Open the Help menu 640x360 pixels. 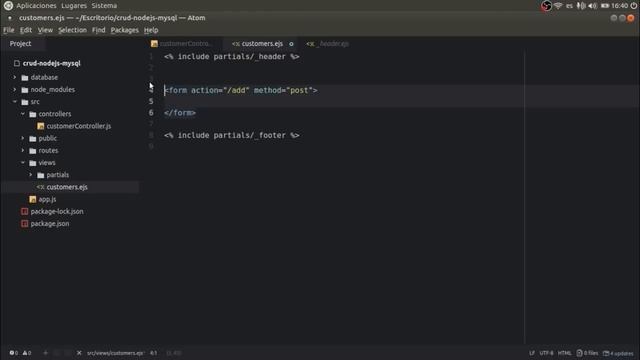tap(151, 30)
